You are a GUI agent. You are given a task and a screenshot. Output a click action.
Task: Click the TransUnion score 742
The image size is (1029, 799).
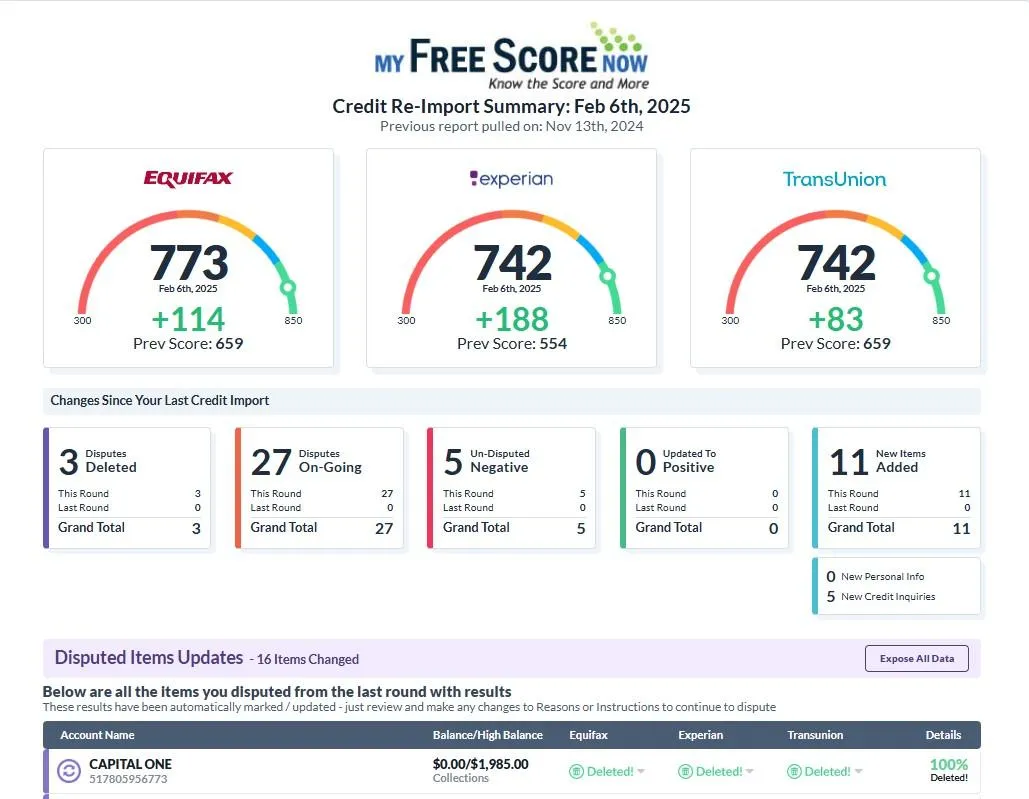(837, 262)
